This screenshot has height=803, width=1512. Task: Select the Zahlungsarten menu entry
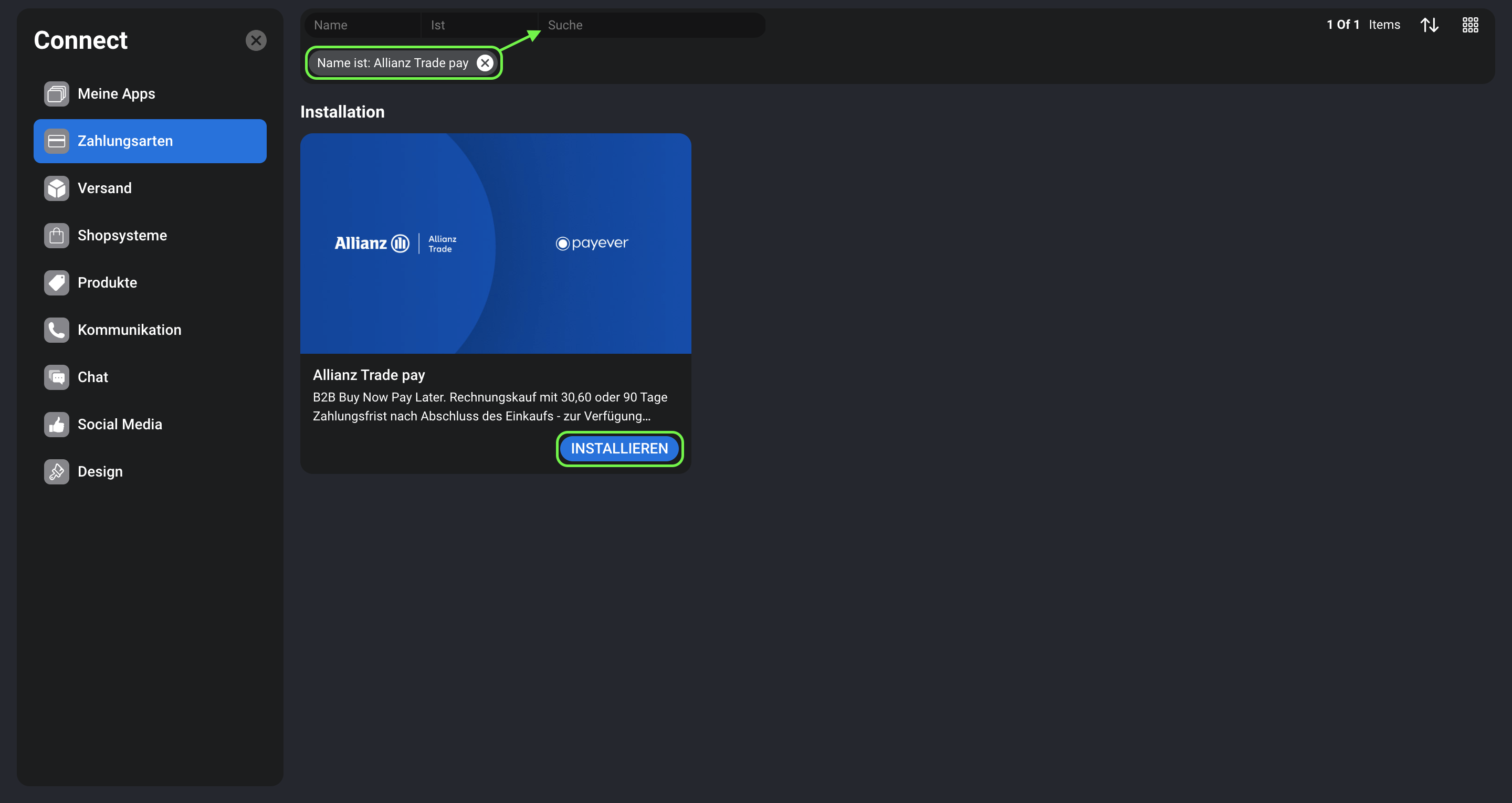150,141
